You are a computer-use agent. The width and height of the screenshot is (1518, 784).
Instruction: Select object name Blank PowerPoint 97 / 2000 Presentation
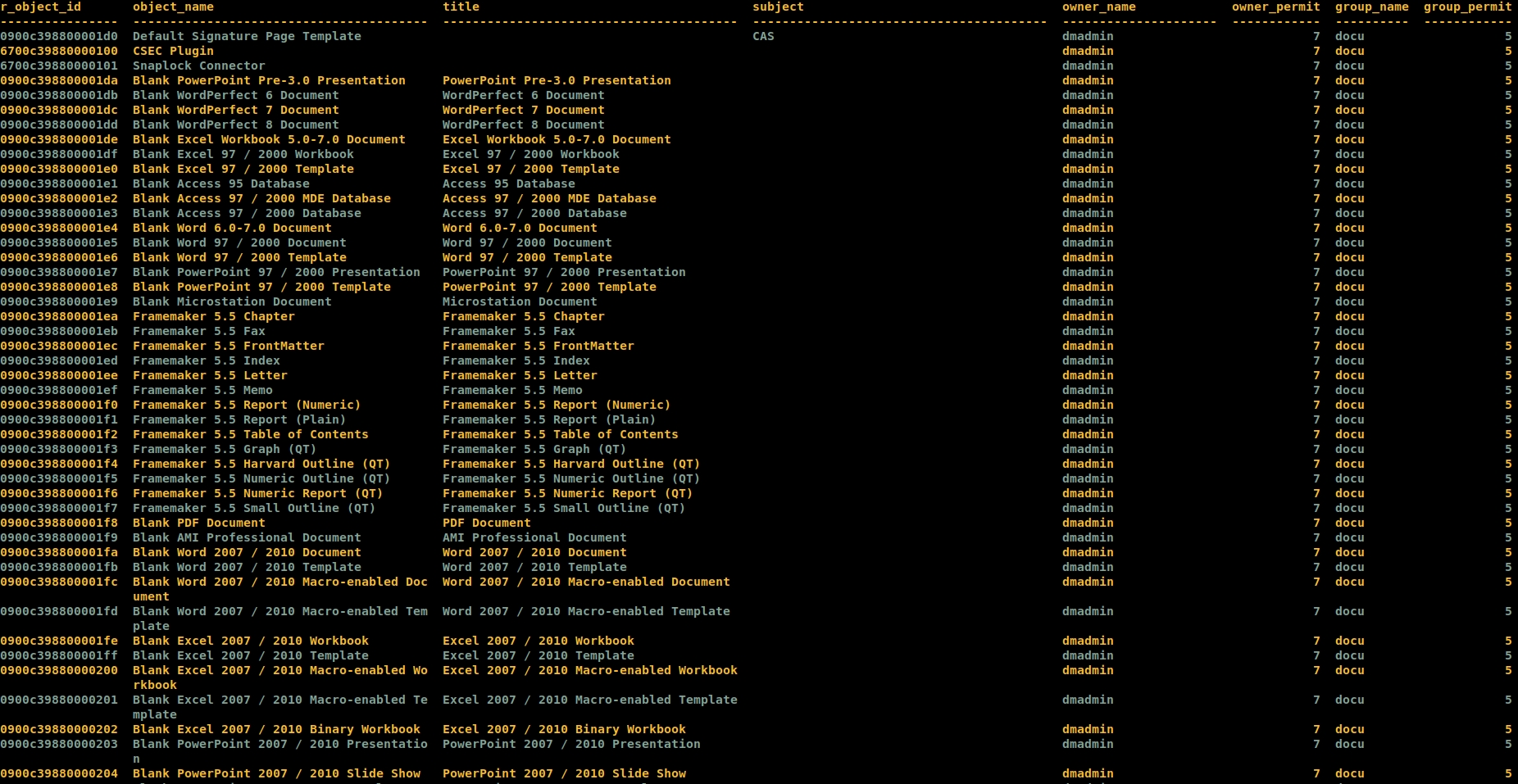276,272
